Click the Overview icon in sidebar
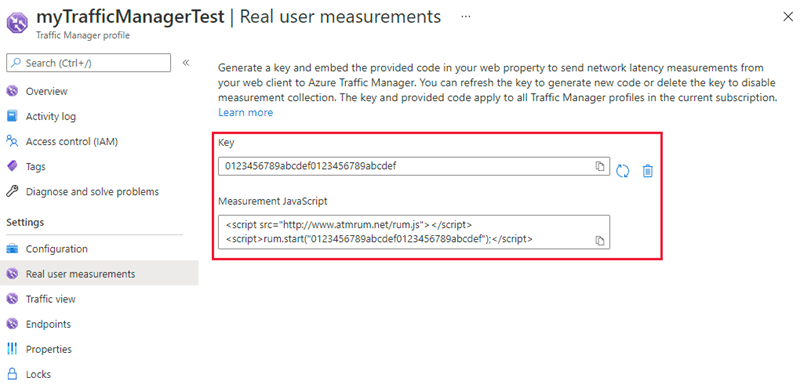Viewport: 800px width, 392px height. 12,91
